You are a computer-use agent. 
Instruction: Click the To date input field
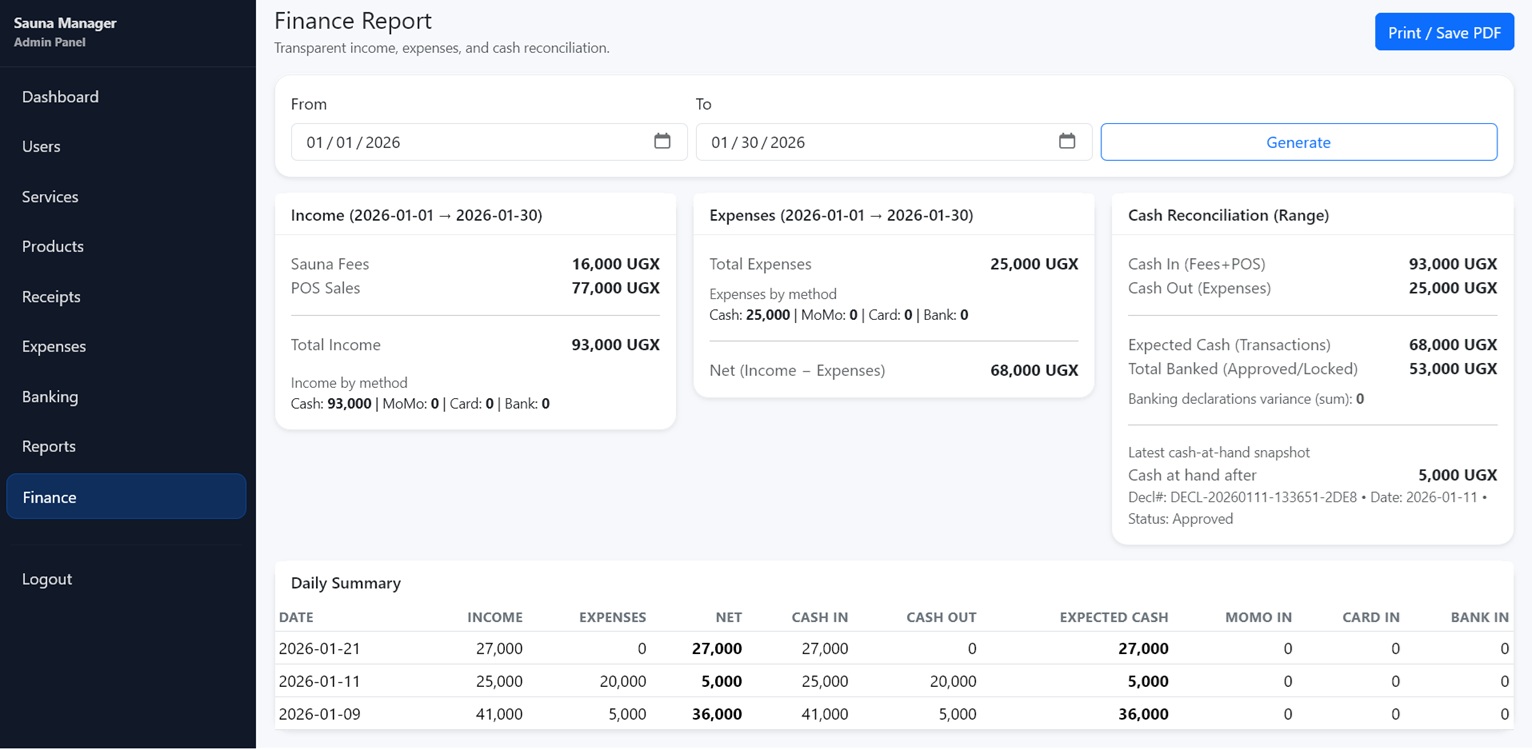tap(875, 142)
